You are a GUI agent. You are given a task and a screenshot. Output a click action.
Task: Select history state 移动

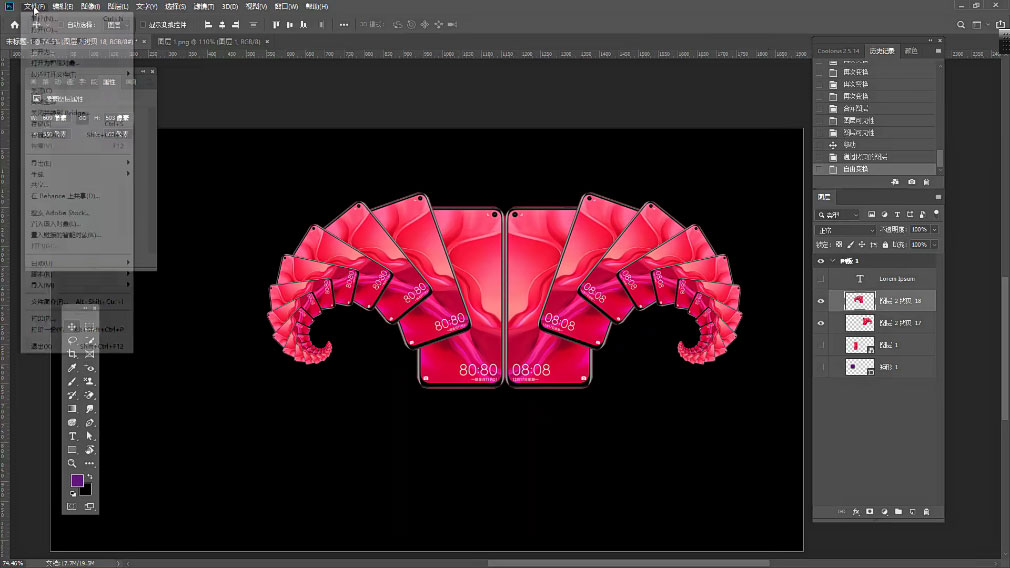pyautogui.click(x=850, y=145)
